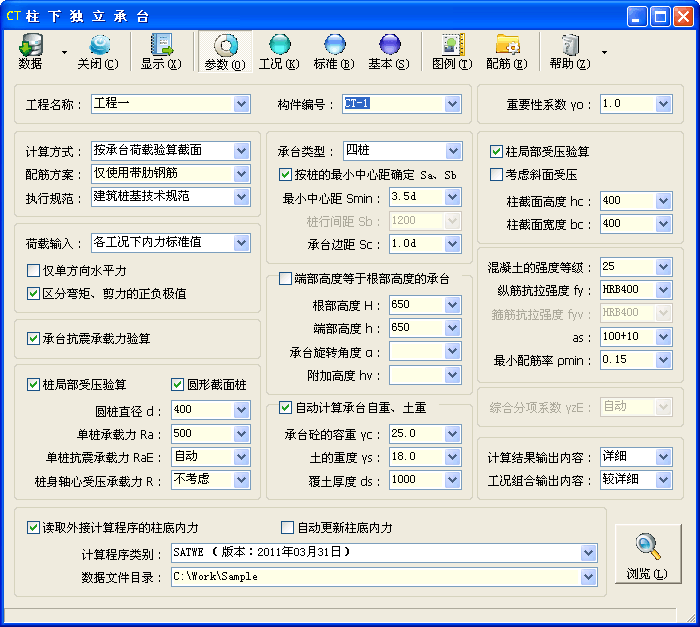The width and height of the screenshot is (700, 627).
Task: Open the 土的重度 γs dropdown
Action: coord(452,456)
